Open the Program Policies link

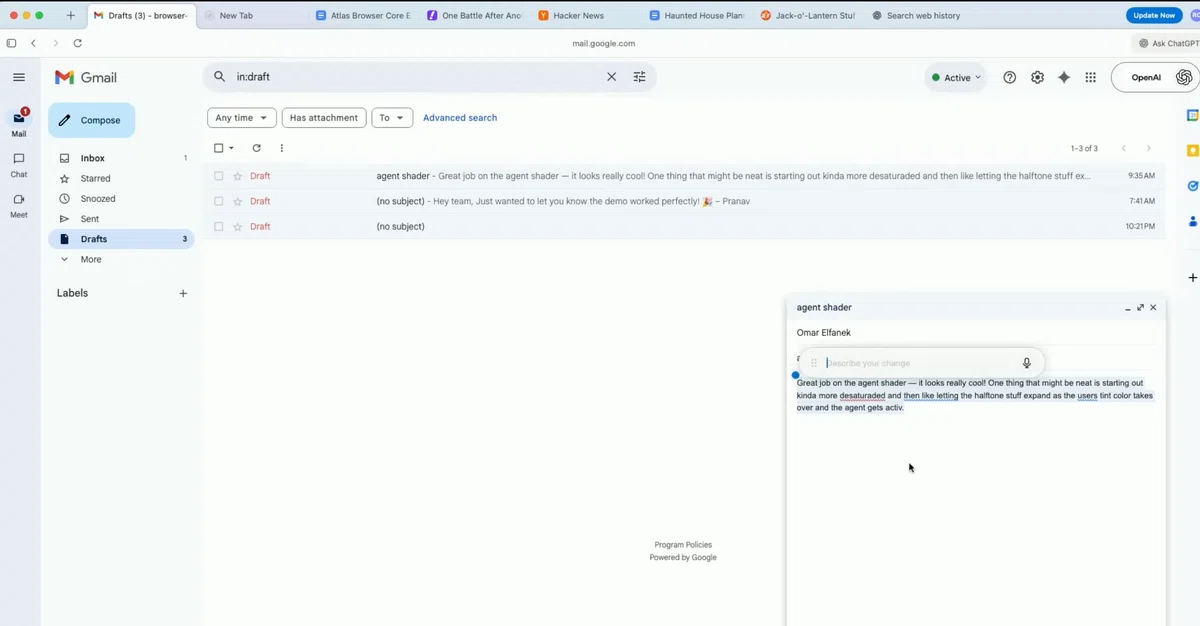pos(683,545)
